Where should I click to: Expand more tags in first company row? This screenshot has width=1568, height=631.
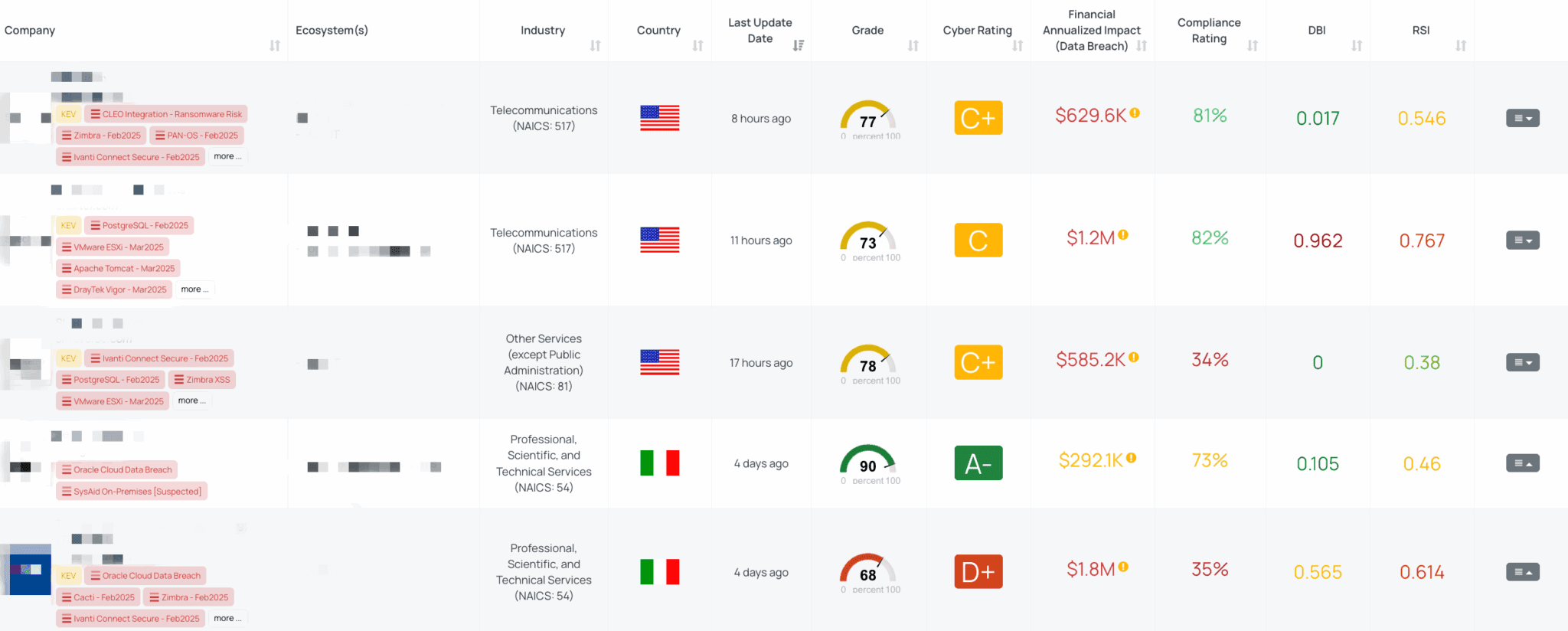[x=227, y=156]
